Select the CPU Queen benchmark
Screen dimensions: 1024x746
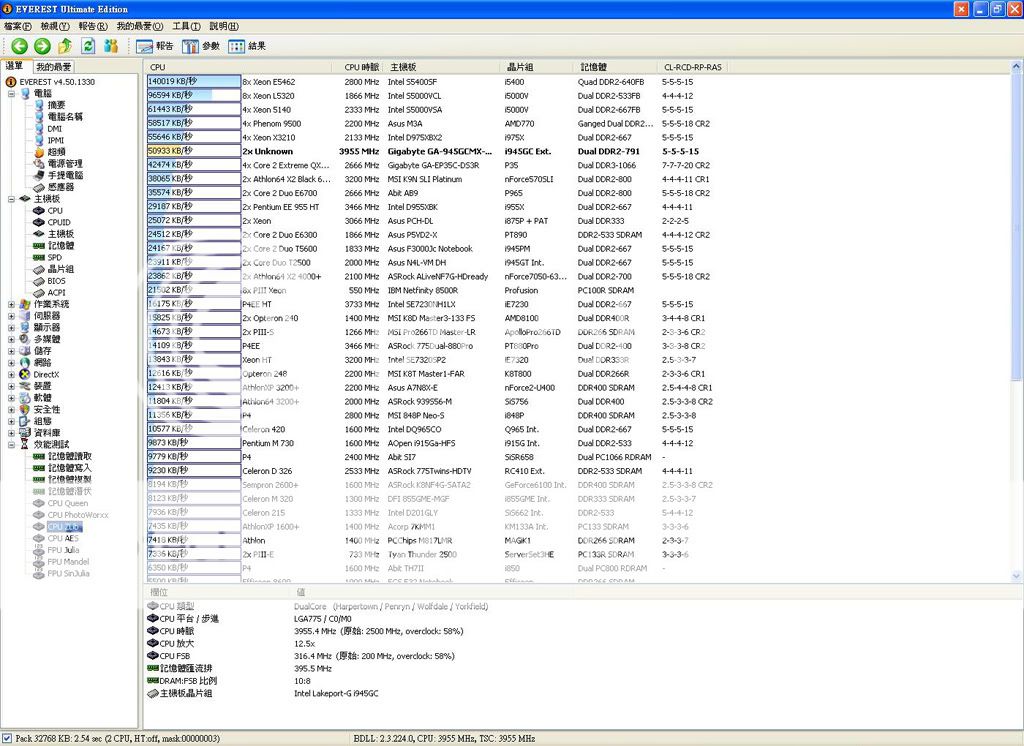[x=68, y=503]
